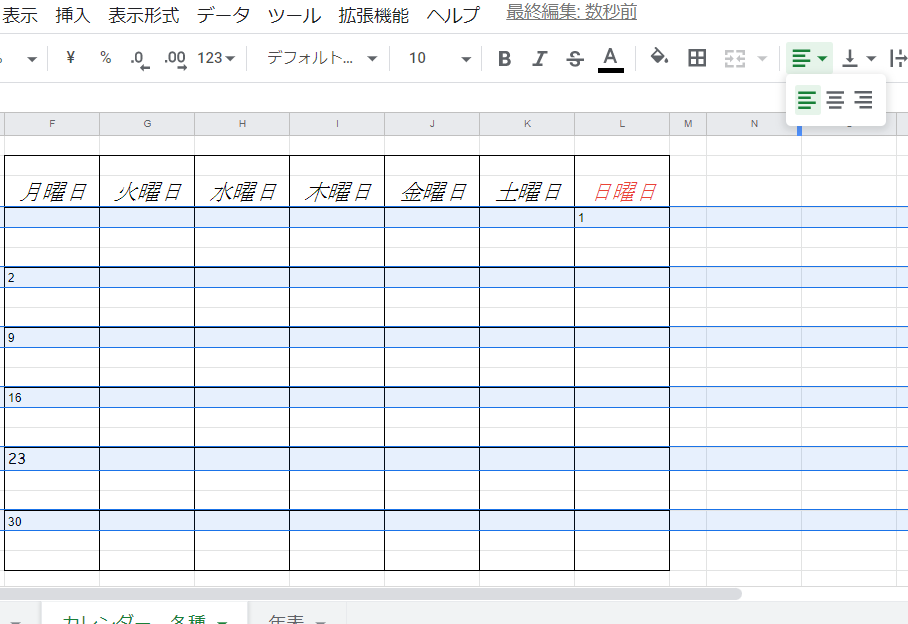908x624 pixels.
Task: Open the fill color bucket
Action: (x=659, y=57)
